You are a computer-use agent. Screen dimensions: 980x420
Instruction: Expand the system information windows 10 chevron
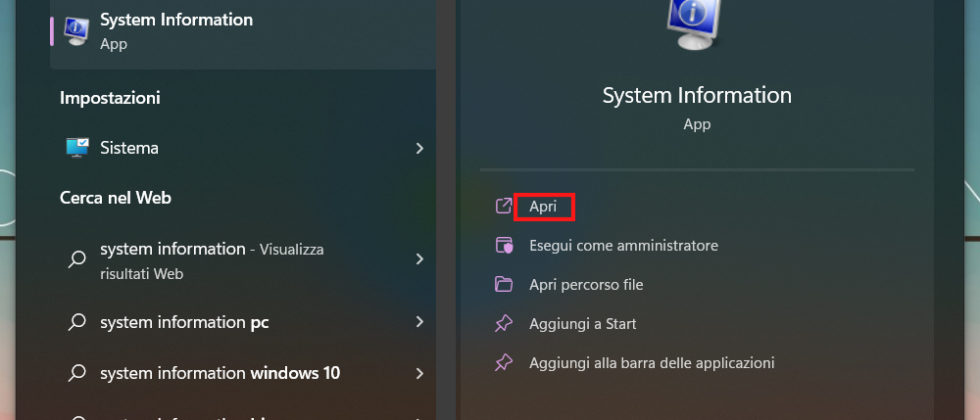[x=419, y=373]
